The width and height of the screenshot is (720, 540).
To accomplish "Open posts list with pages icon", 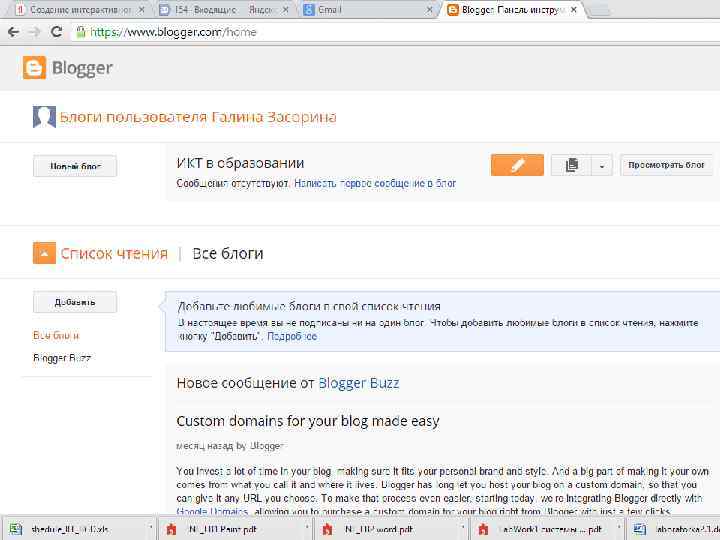I will tap(571, 165).
